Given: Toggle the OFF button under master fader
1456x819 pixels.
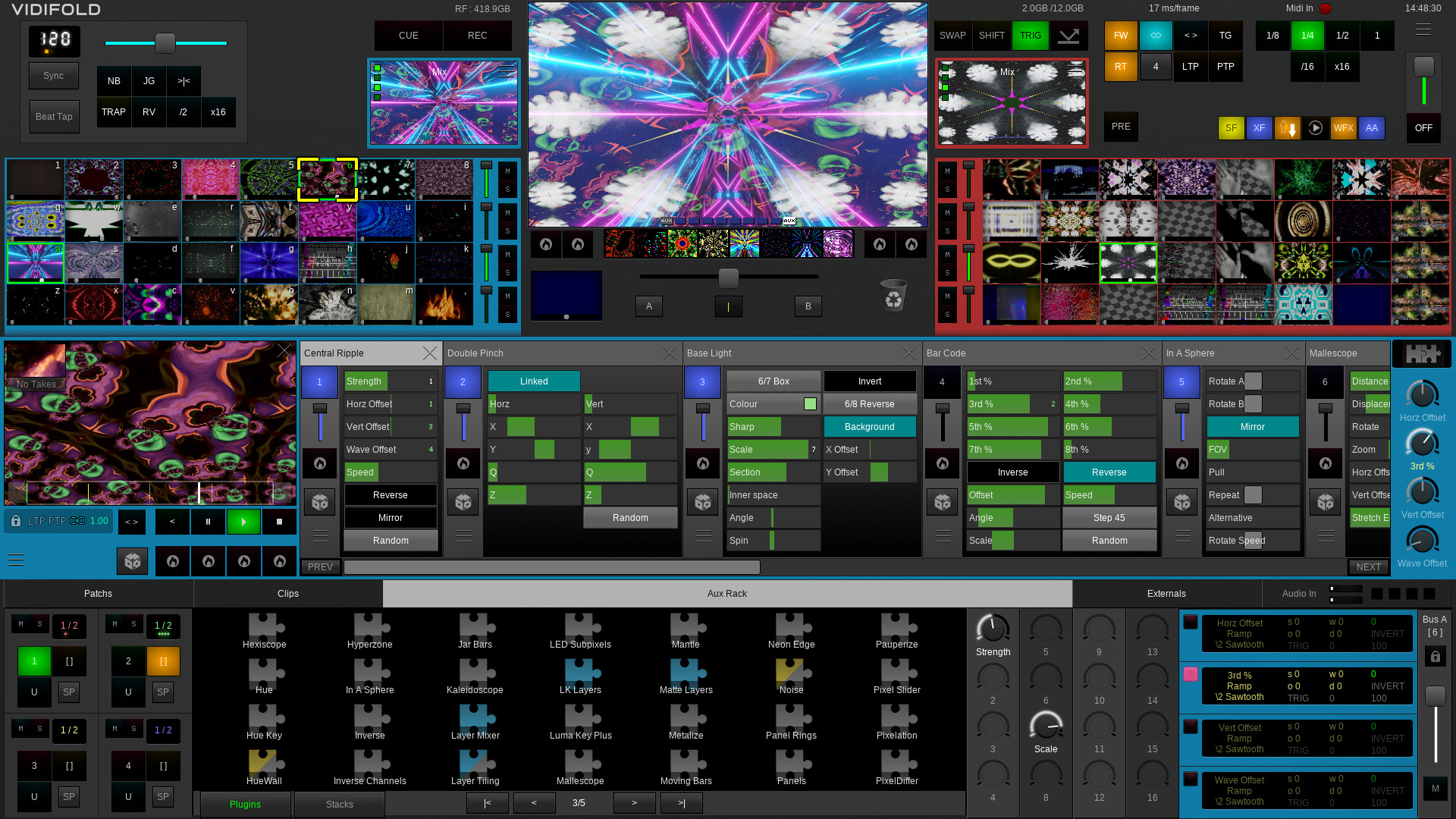Looking at the screenshot, I should [1423, 128].
